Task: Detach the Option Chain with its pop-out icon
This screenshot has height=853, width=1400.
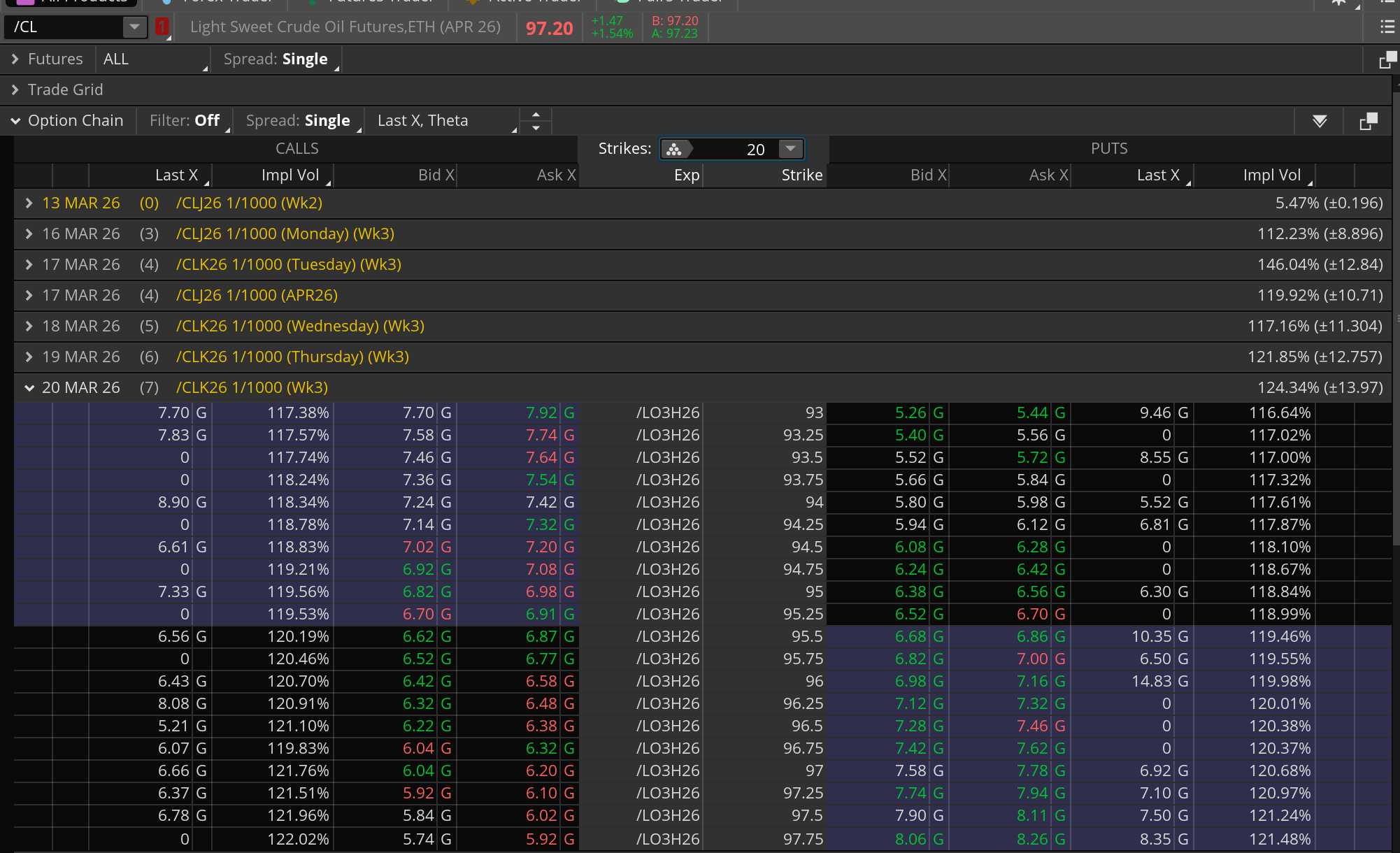Action: [1368, 122]
